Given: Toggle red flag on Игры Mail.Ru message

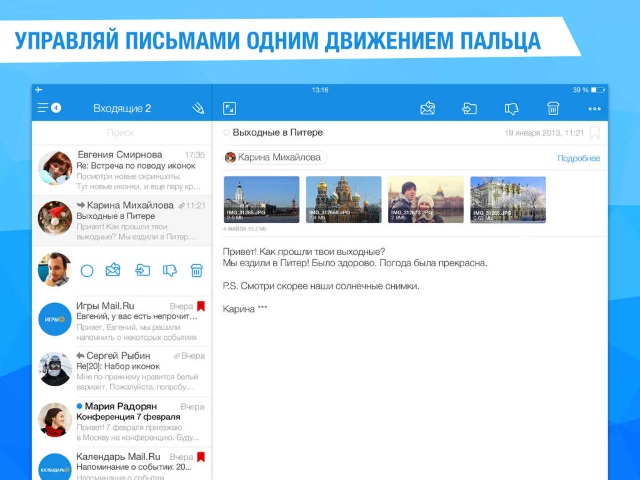Looking at the screenshot, I should point(200,307).
